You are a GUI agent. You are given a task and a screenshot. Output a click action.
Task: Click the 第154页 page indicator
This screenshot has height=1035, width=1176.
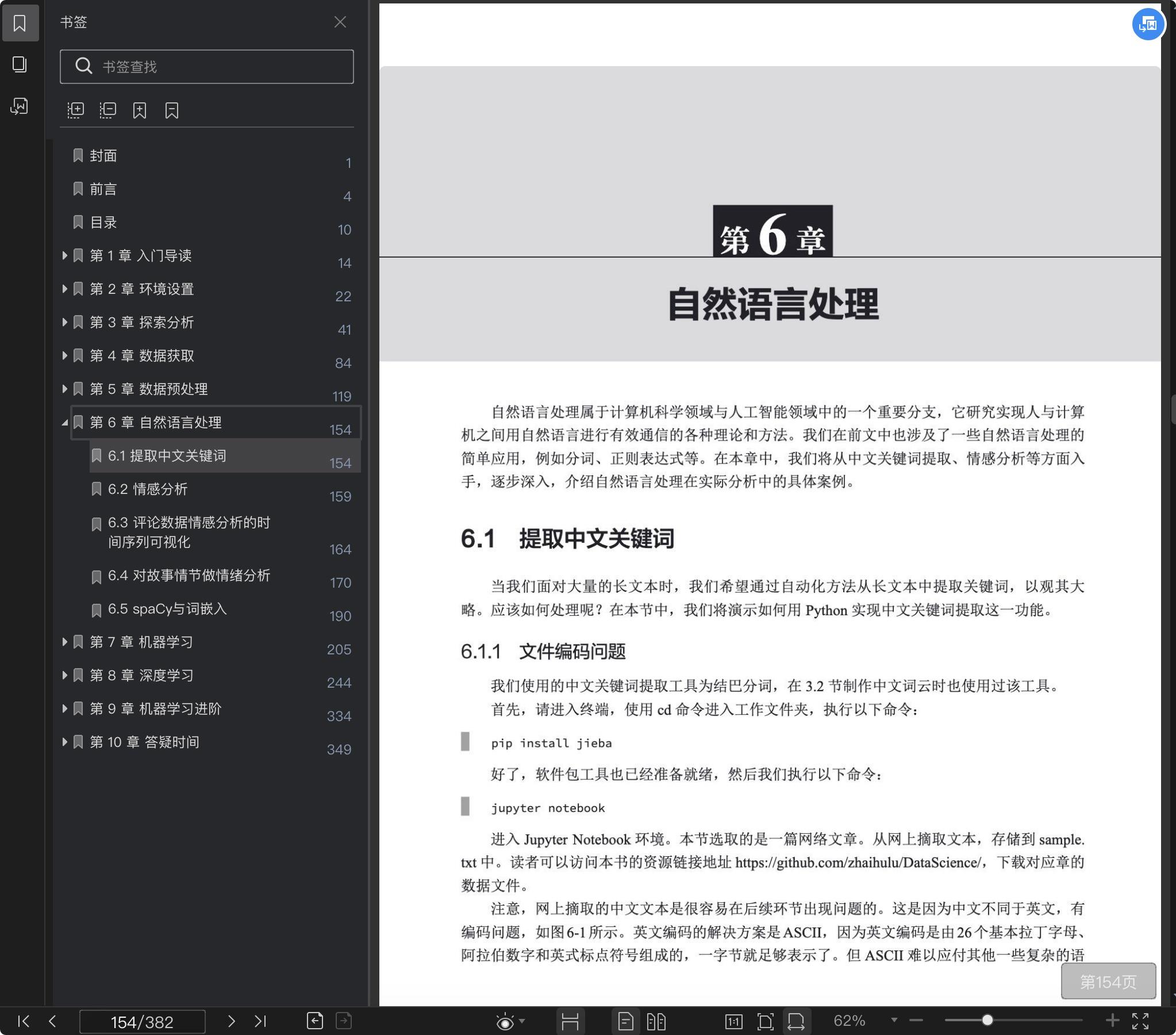pyautogui.click(x=1108, y=981)
